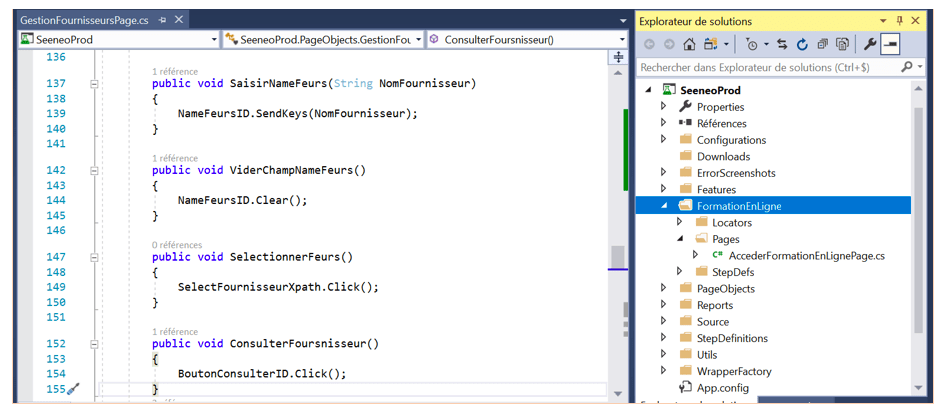Viewport: 948px width, 415px height.
Task: Collapse the SaisirNameFeurs method outline box
Action: 94,84
